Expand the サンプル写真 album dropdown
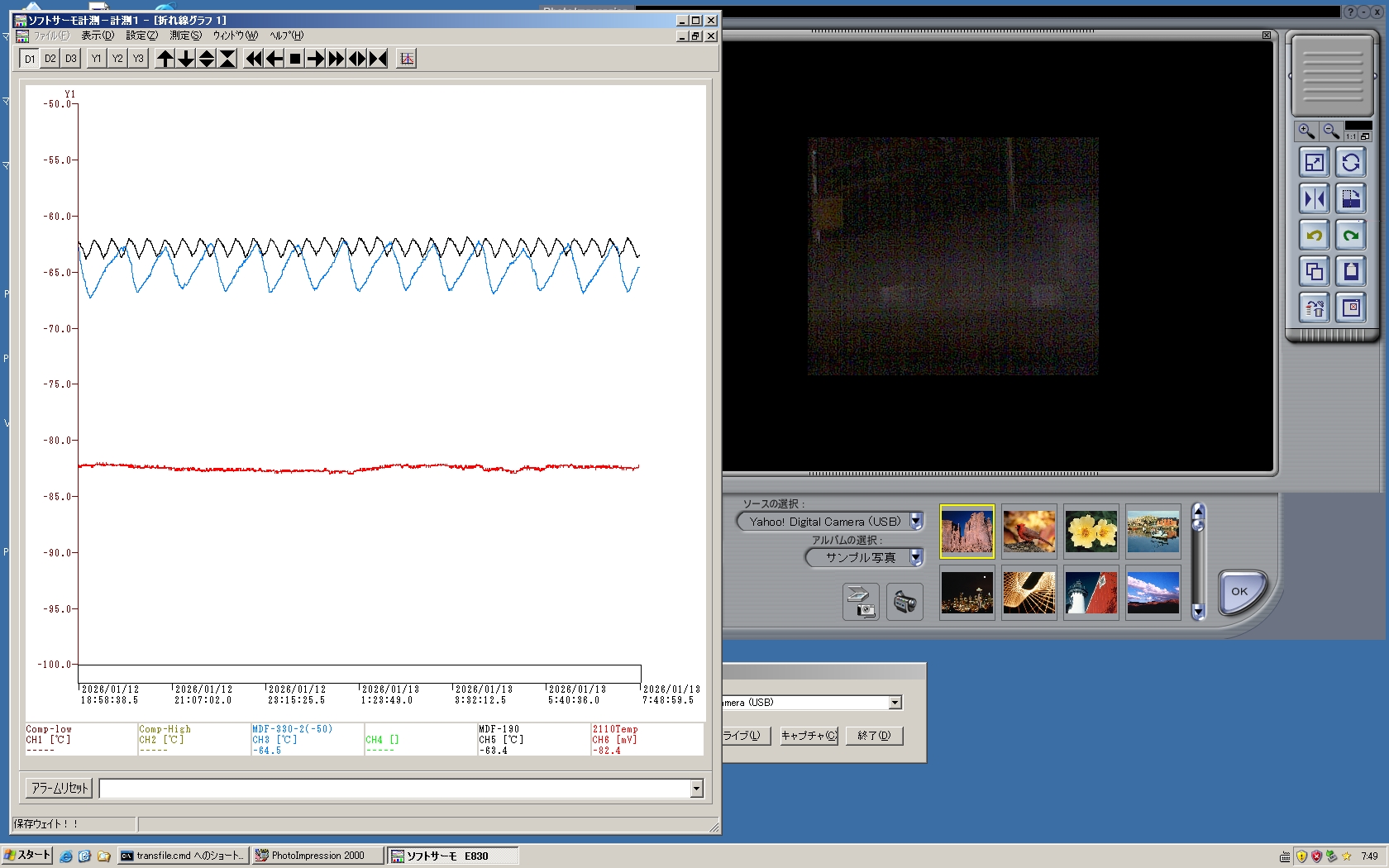 pyautogui.click(x=916, y=558)
